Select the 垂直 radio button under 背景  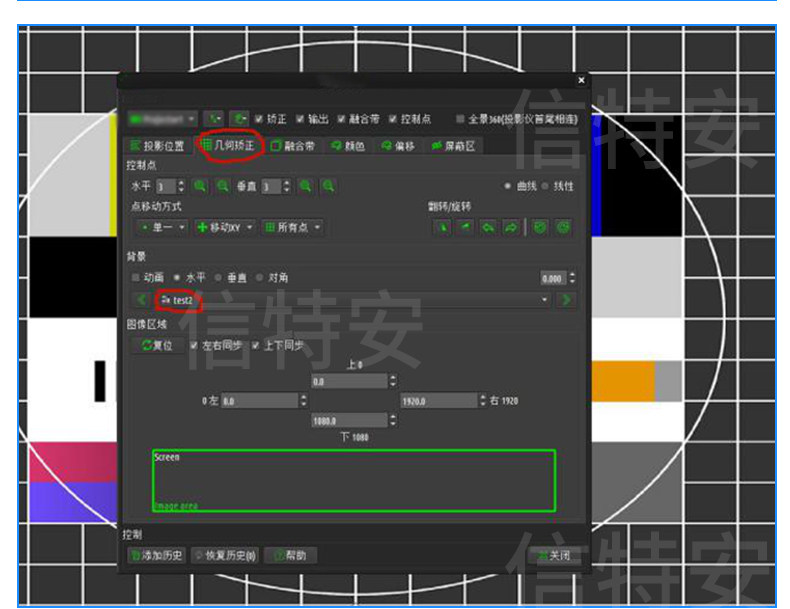point(218,278)
